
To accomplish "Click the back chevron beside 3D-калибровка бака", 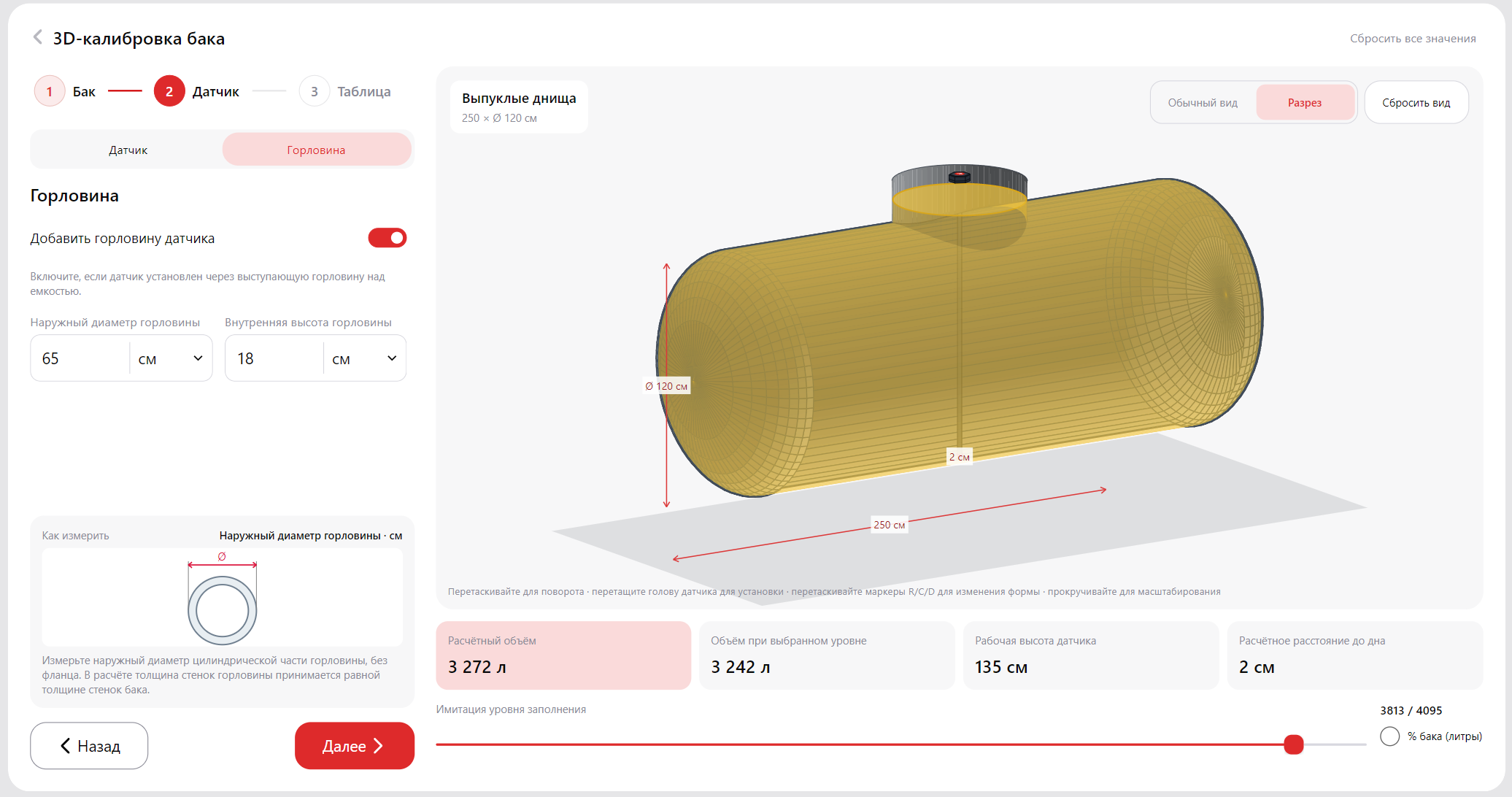I will (38, 37).
